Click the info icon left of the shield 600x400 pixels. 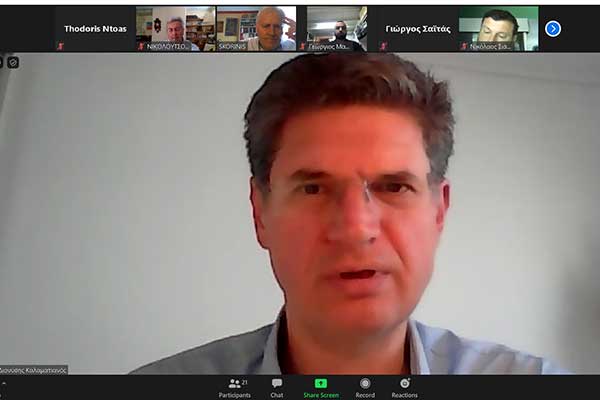click(x=1, y=62)
